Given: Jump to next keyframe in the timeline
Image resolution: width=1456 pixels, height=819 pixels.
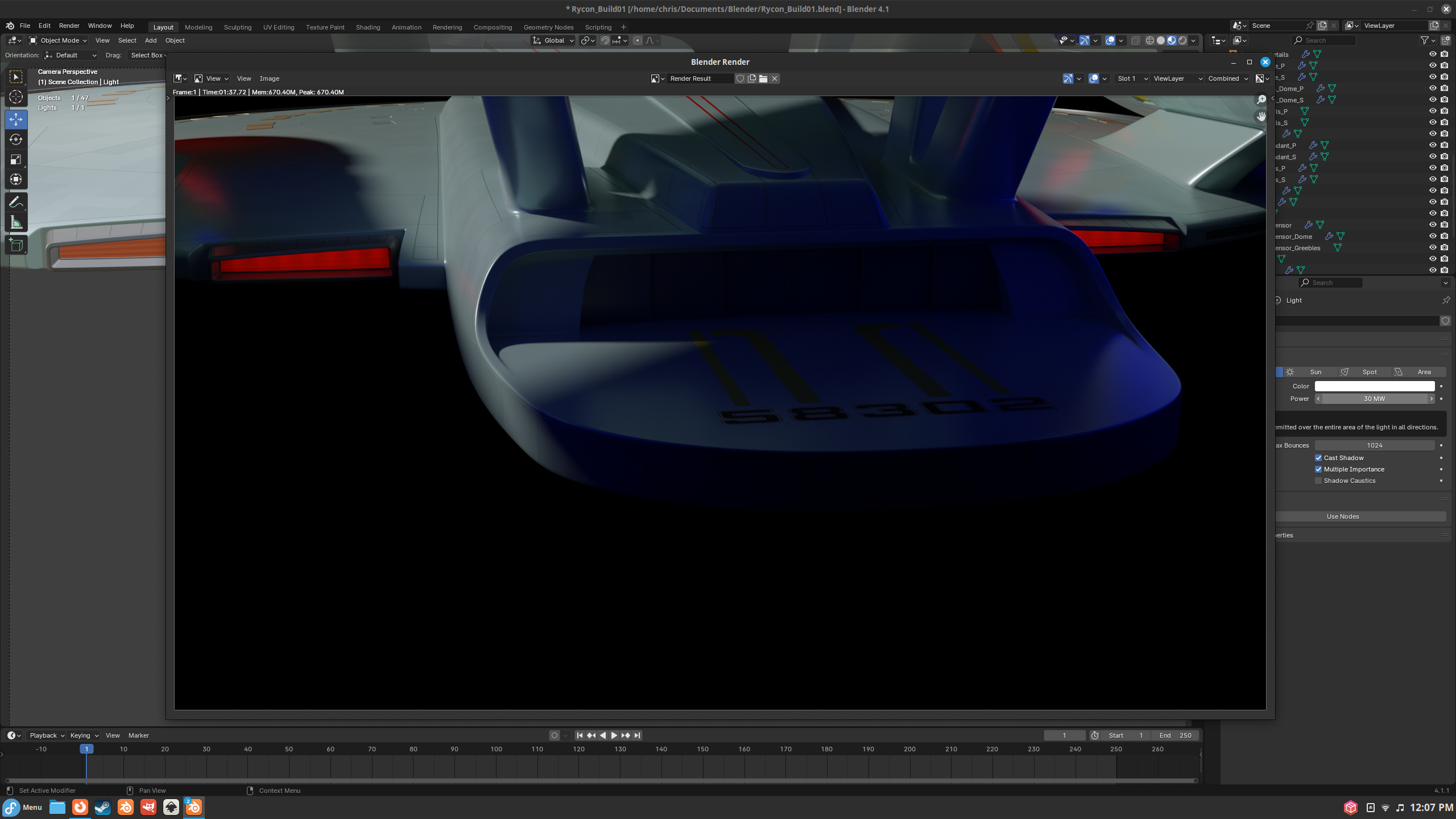Looking at the screenshot, I should [x=626, y=735].
